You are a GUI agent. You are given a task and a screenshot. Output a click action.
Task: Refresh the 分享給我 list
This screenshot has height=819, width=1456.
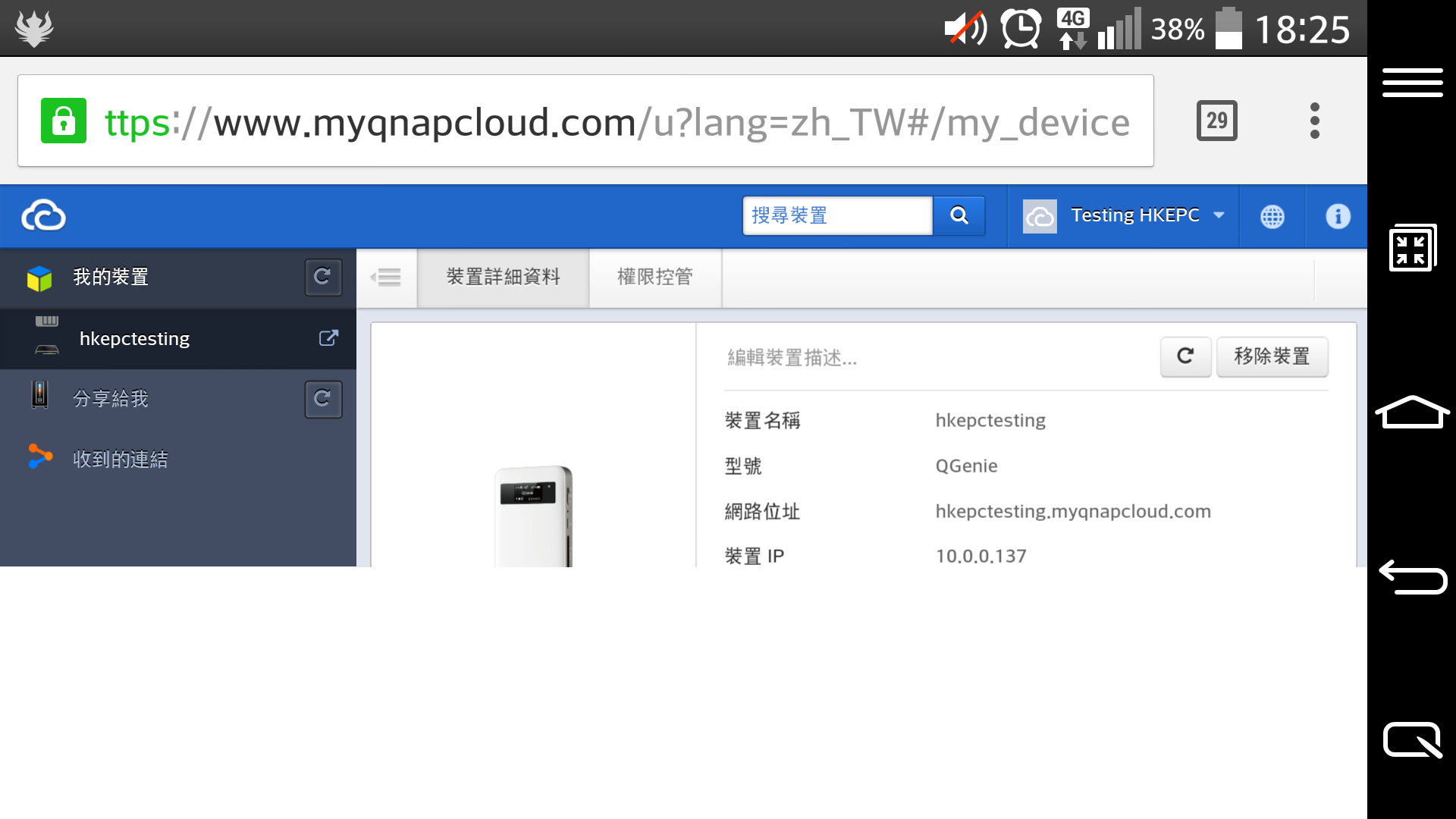tap(323, 399)
